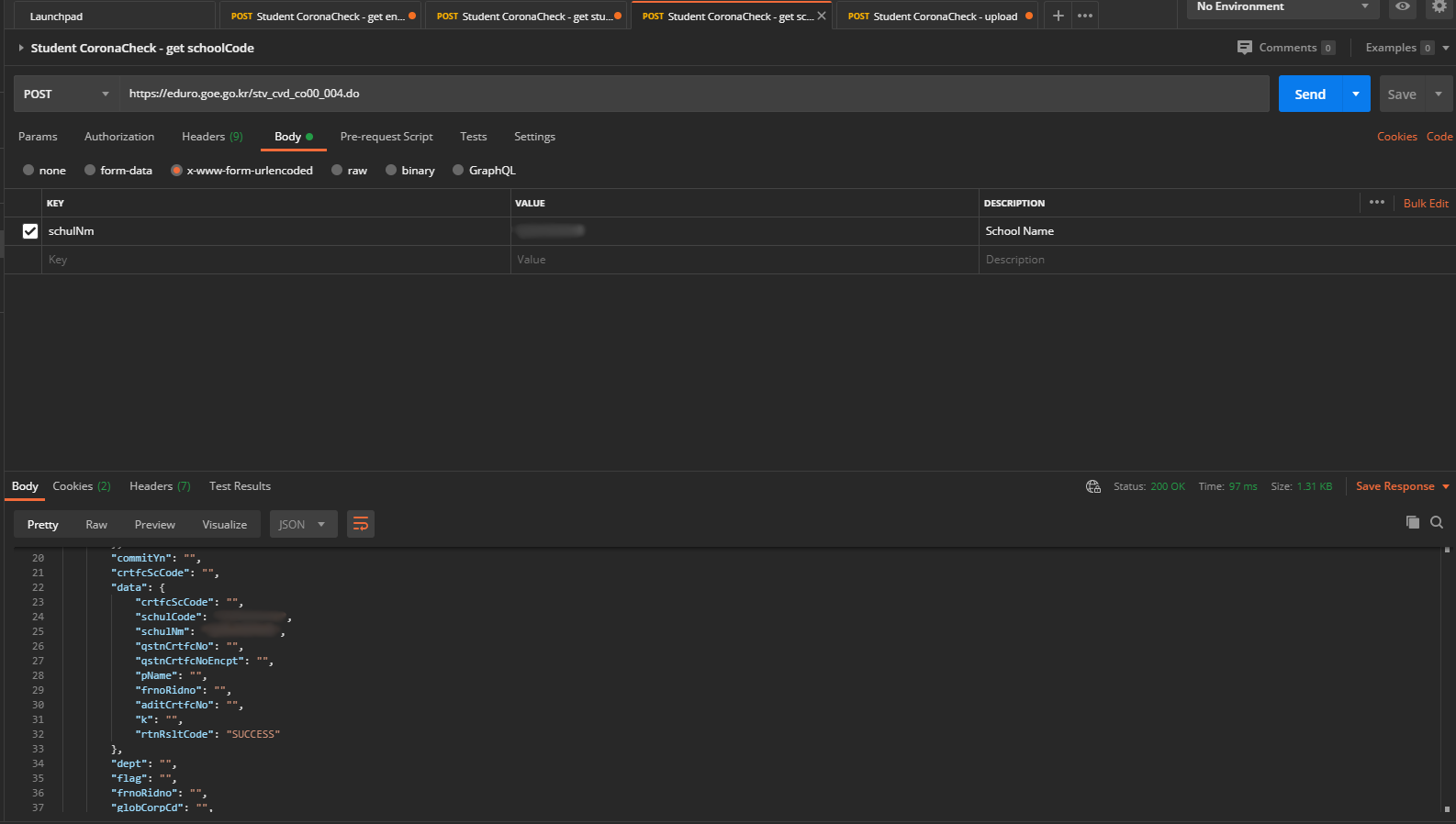
Task: Click the empty Key input field
Action: click(x=275, y=260)
